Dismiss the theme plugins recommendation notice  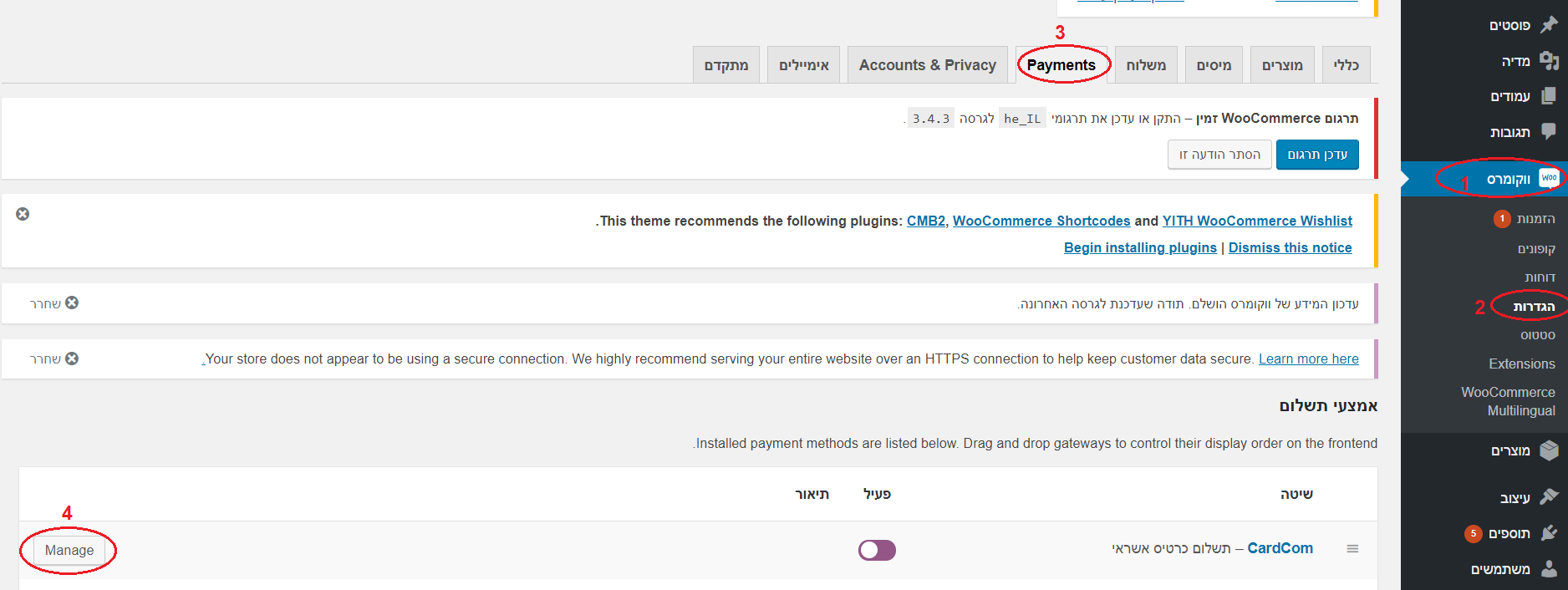click(23, 214)
